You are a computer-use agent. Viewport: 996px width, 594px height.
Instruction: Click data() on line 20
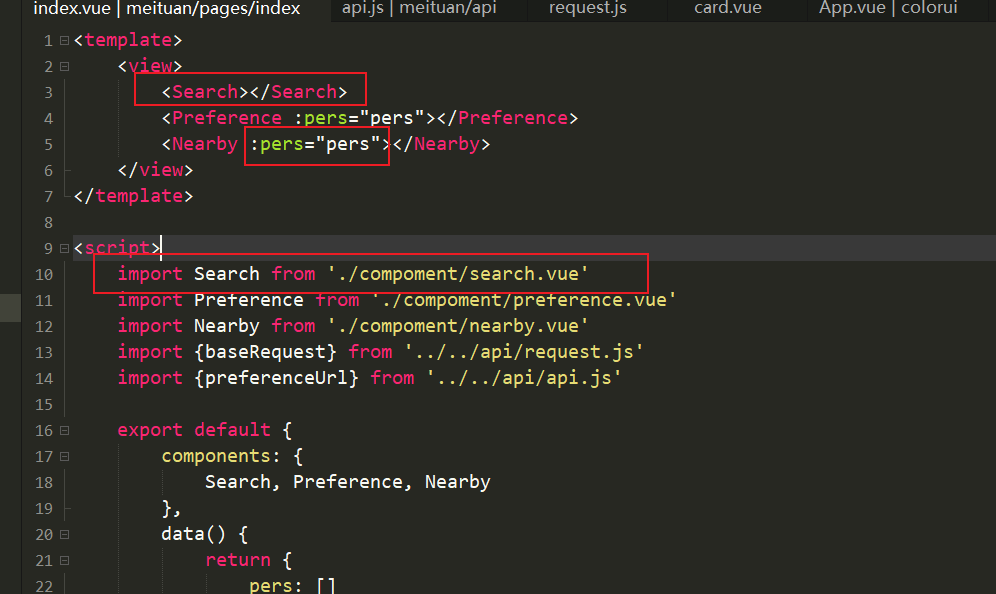(x=194, y=534)
